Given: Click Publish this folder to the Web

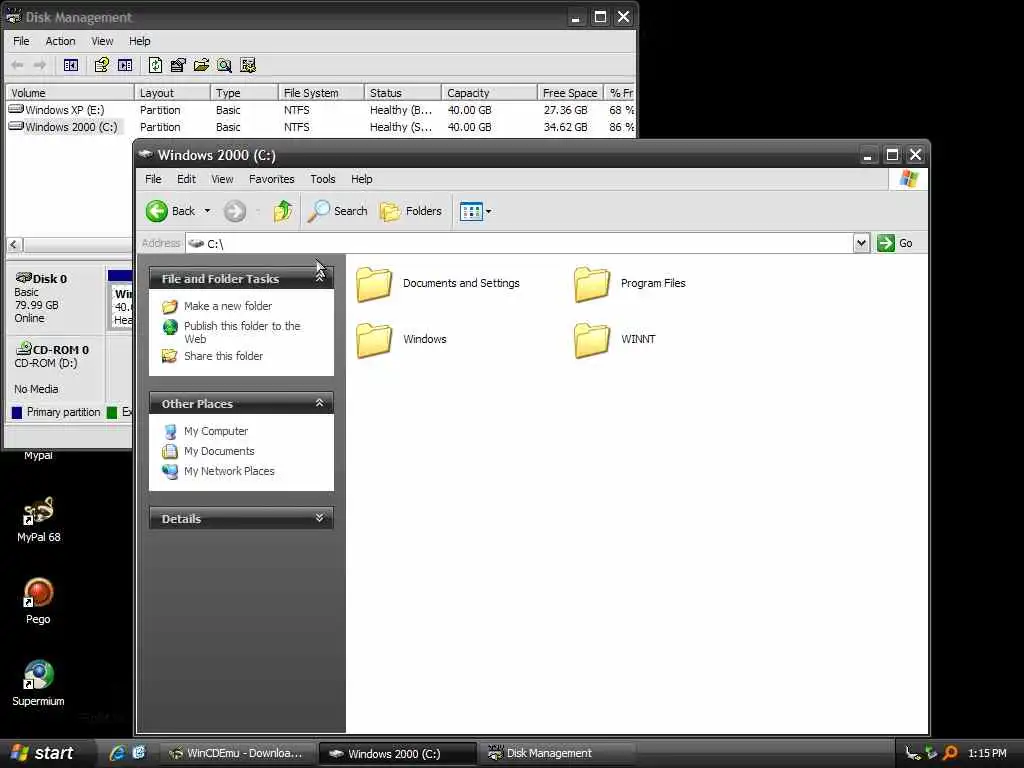Looking at the screenshot, I should coord(242,332).
